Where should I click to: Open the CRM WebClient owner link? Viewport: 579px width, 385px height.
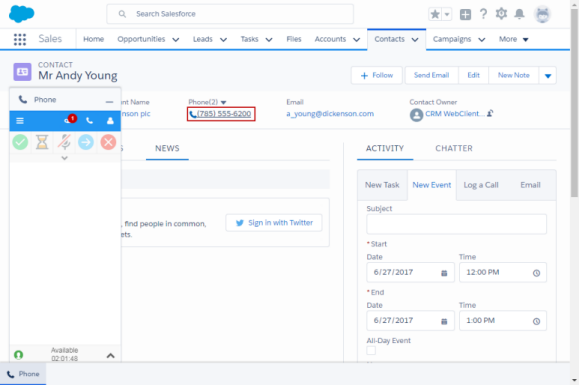454,114
